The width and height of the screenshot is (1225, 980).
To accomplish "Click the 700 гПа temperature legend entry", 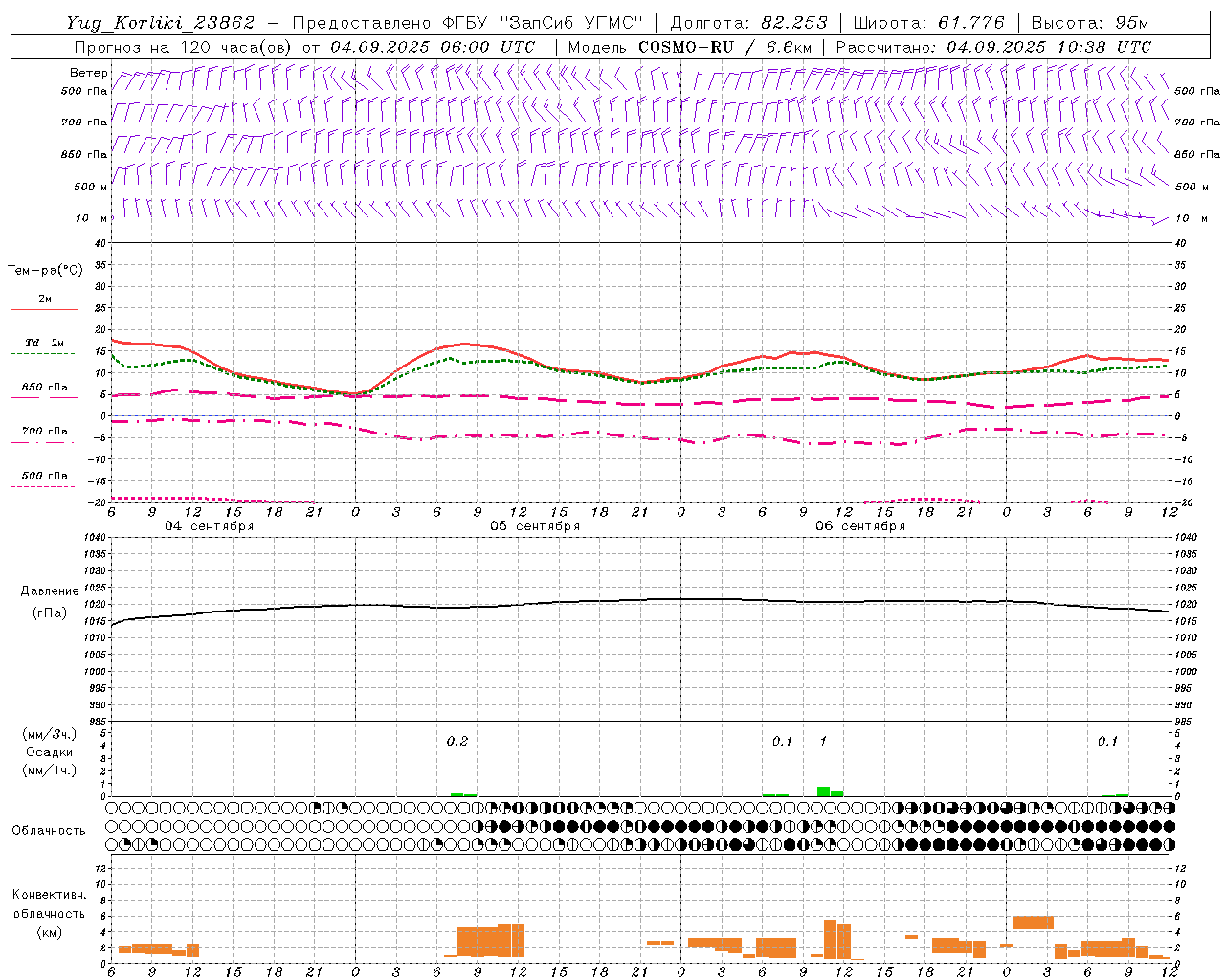I will [45, 432].
